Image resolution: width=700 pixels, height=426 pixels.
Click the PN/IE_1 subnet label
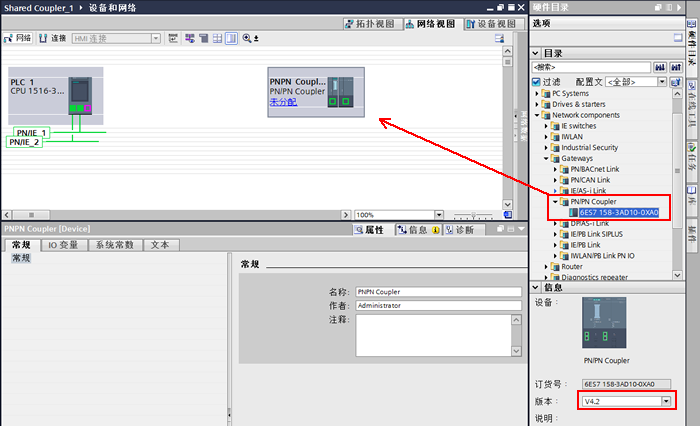(31, 133)
